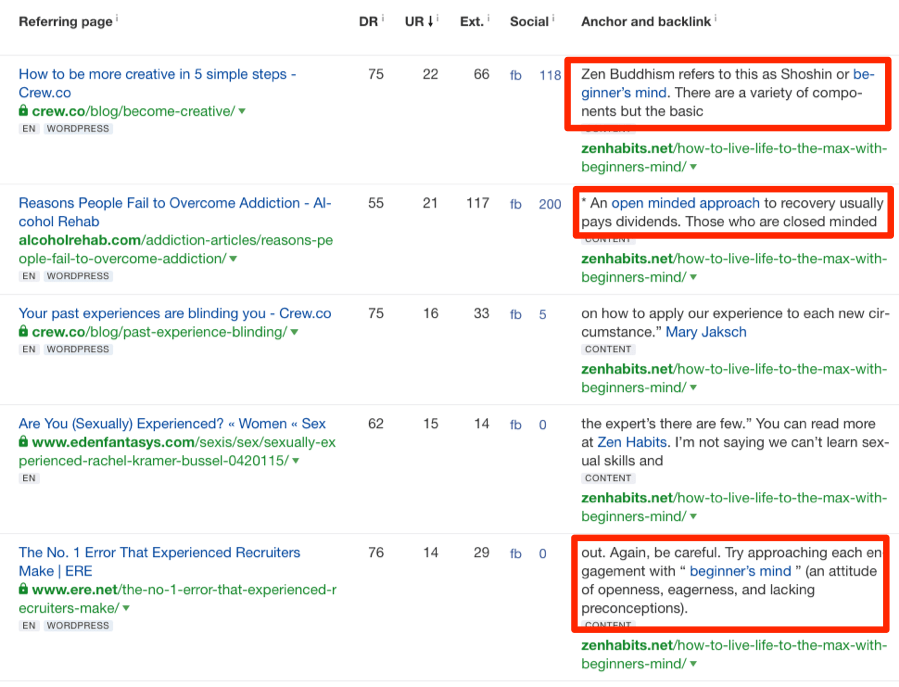The width and height of the screenshot is (899, 687).
Task: Click the fb icon on the alcoholrehab.com row
Action: (x=515, y=204)
